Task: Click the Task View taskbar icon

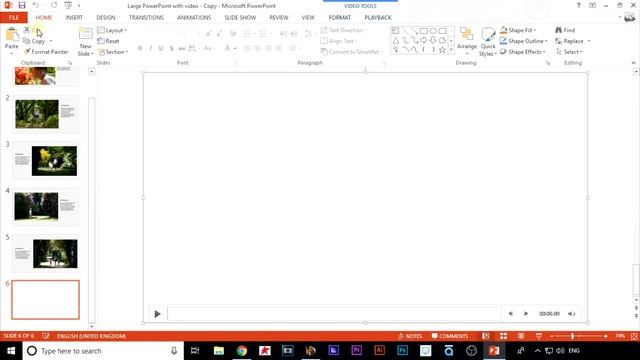Action: click(195, 351)
